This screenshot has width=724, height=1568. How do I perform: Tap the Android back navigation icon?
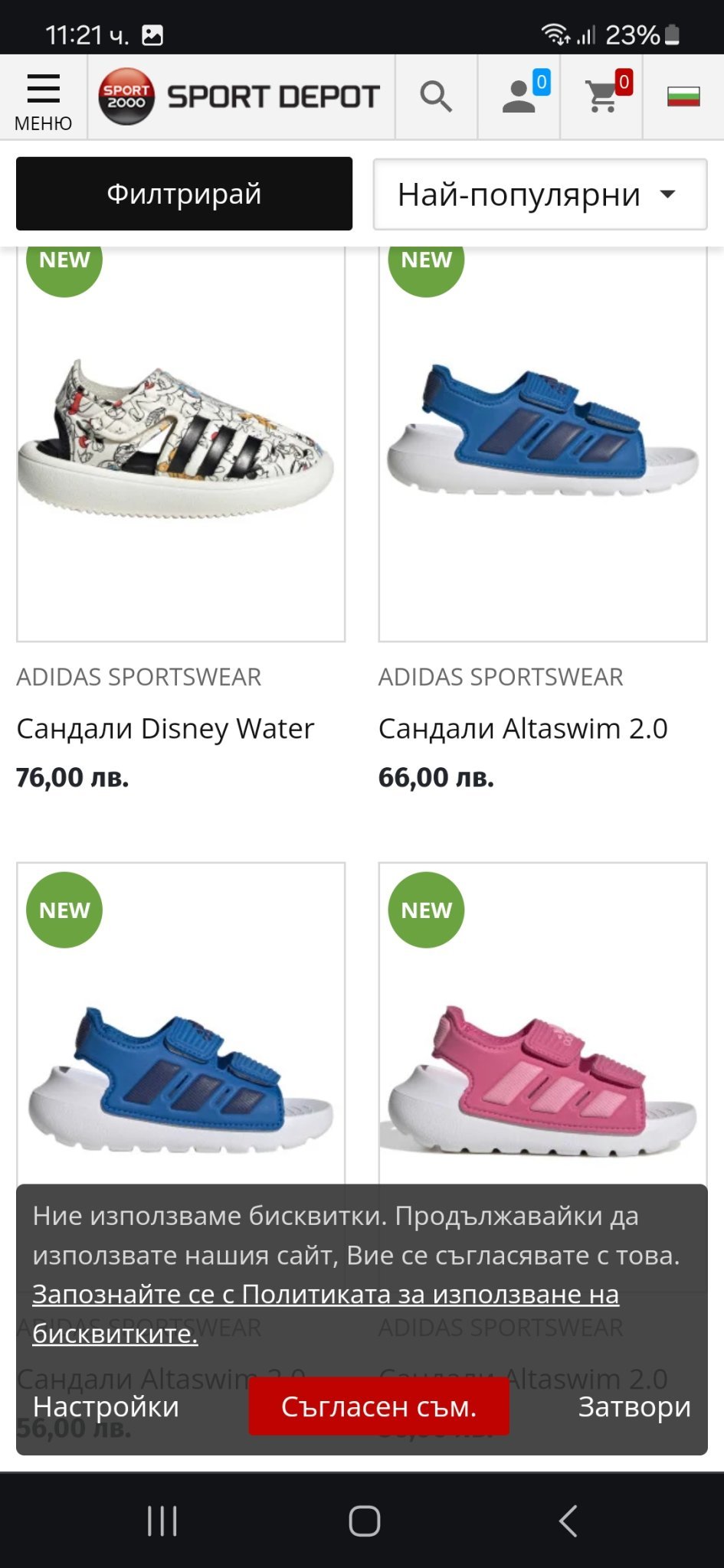click(x=568, y=1521)
